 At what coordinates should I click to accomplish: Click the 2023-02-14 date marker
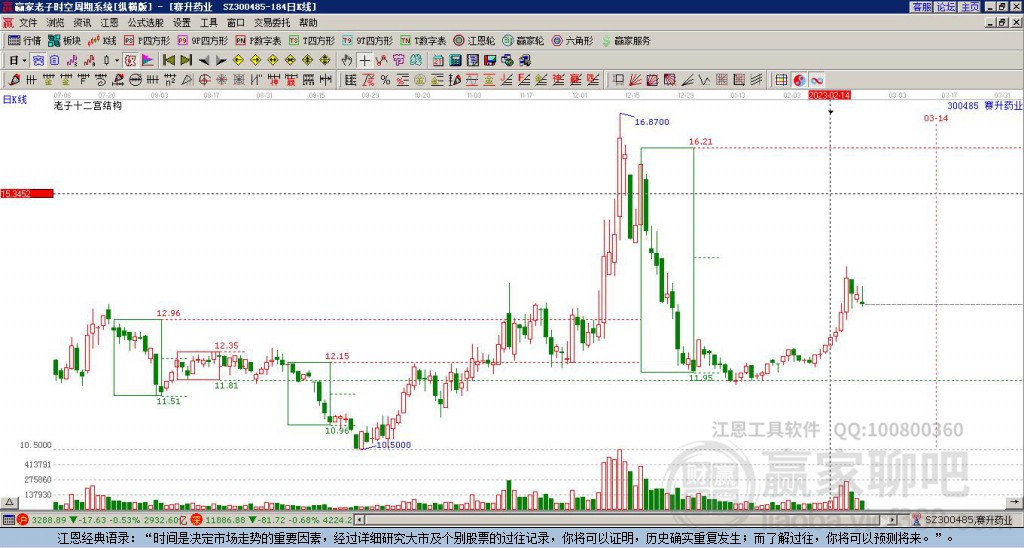829,95
